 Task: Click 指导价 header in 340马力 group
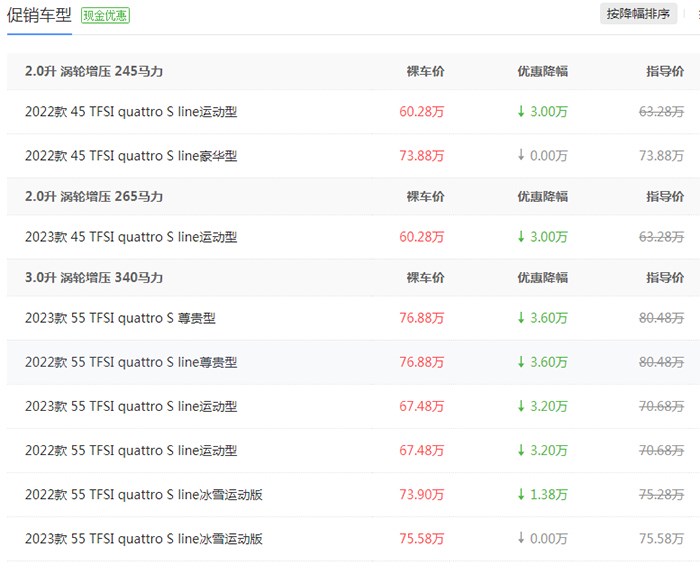(665, 278)
